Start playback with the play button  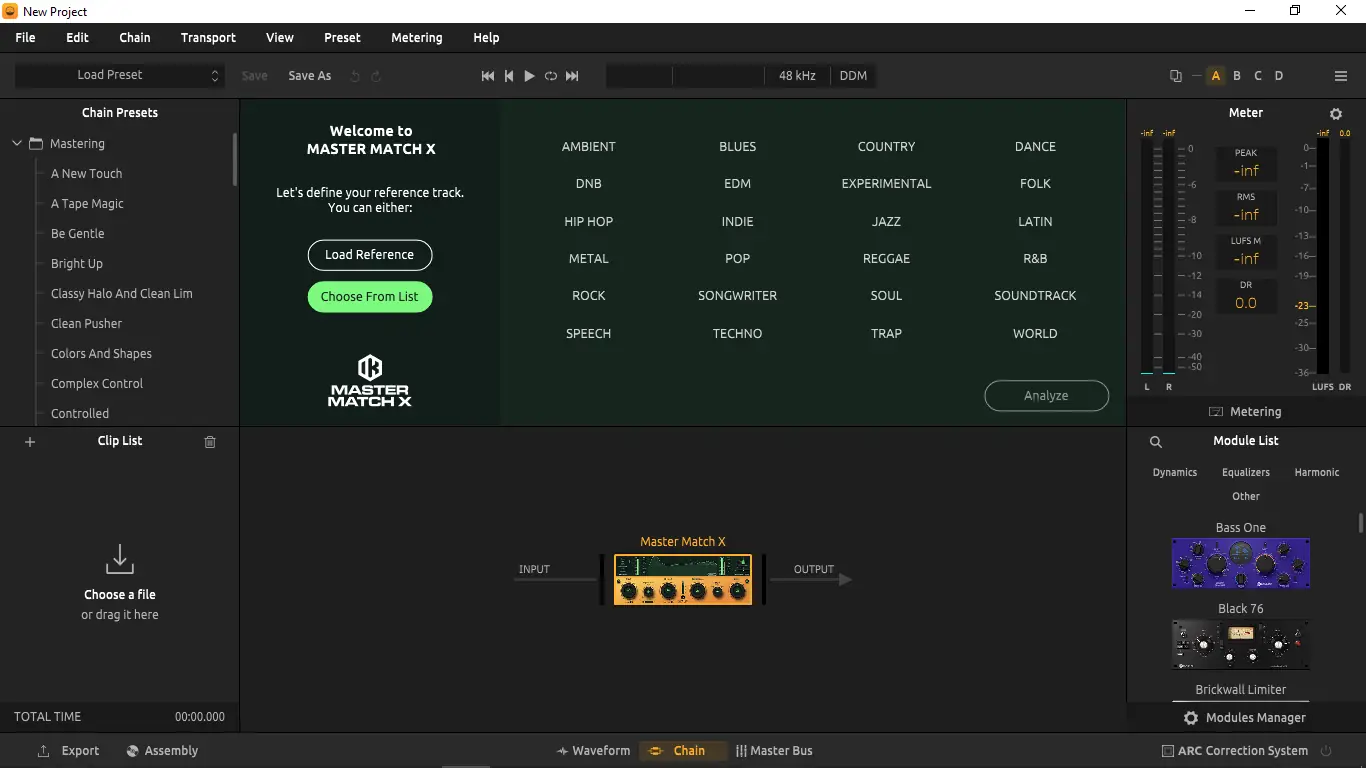pyautogui.click(x=530, y=76)
